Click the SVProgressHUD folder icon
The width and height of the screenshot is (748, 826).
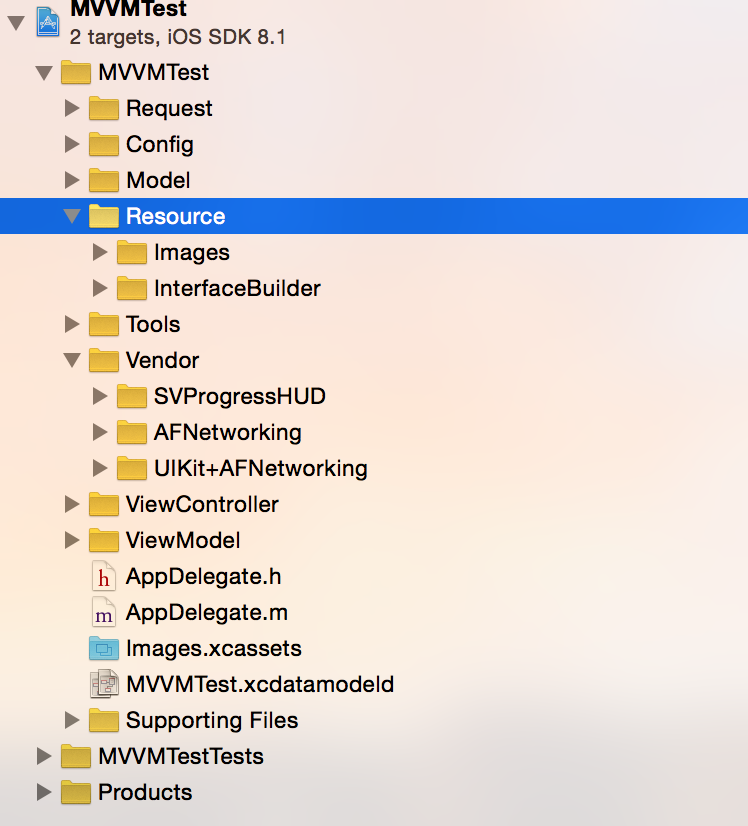[131, 396]
